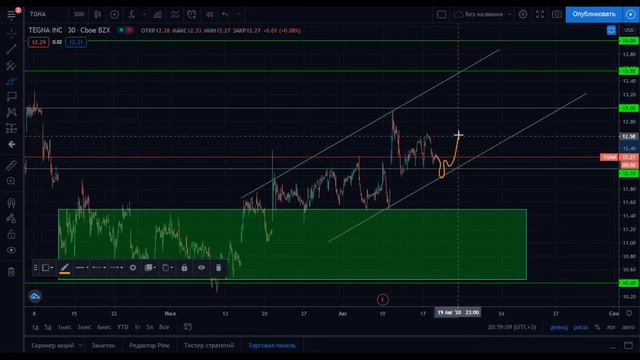Change line color with the orange pencil swatch
This screenshot has width=640, height=360.
coord(64,268)
